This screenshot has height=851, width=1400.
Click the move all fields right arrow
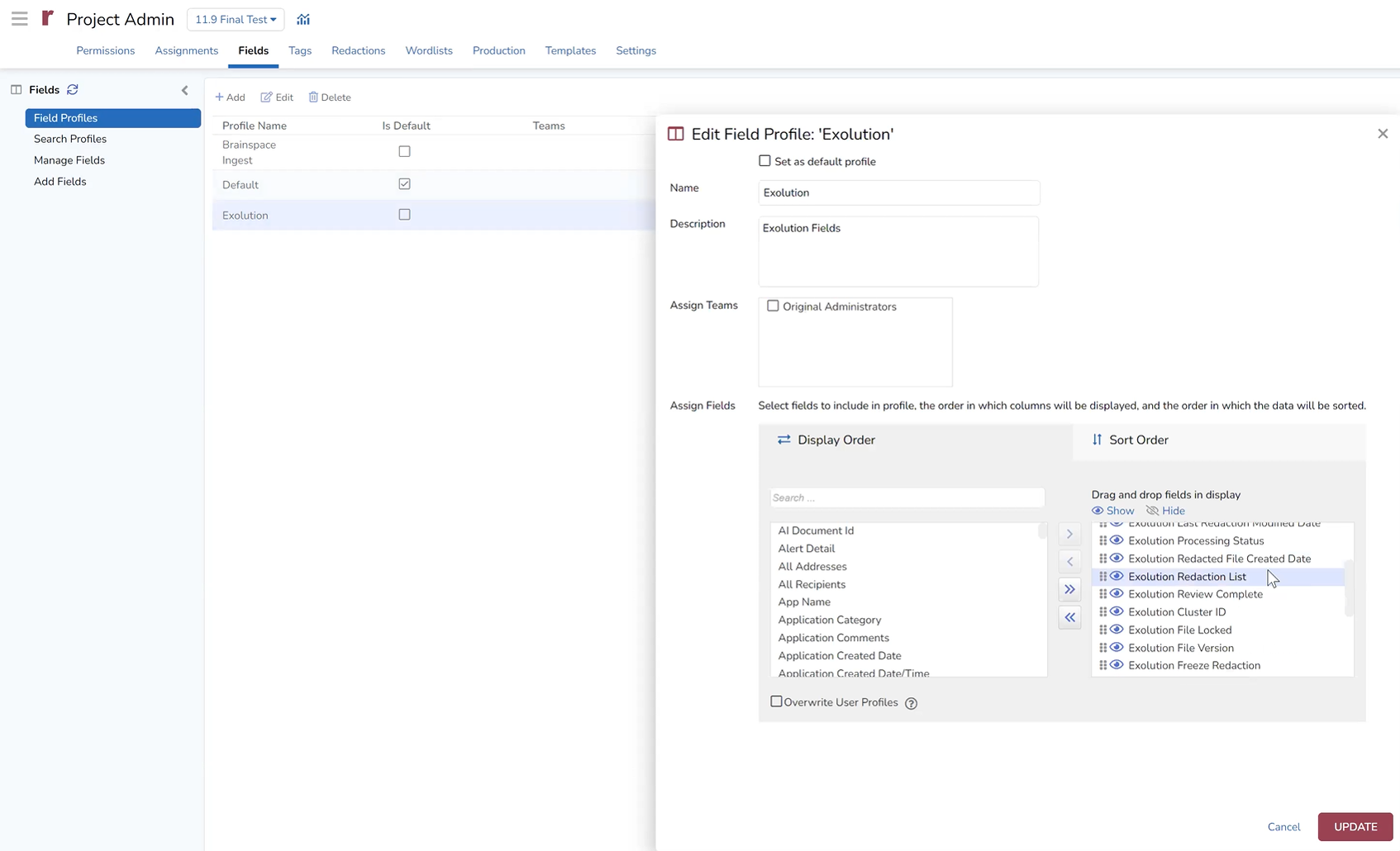(1069, 589)
